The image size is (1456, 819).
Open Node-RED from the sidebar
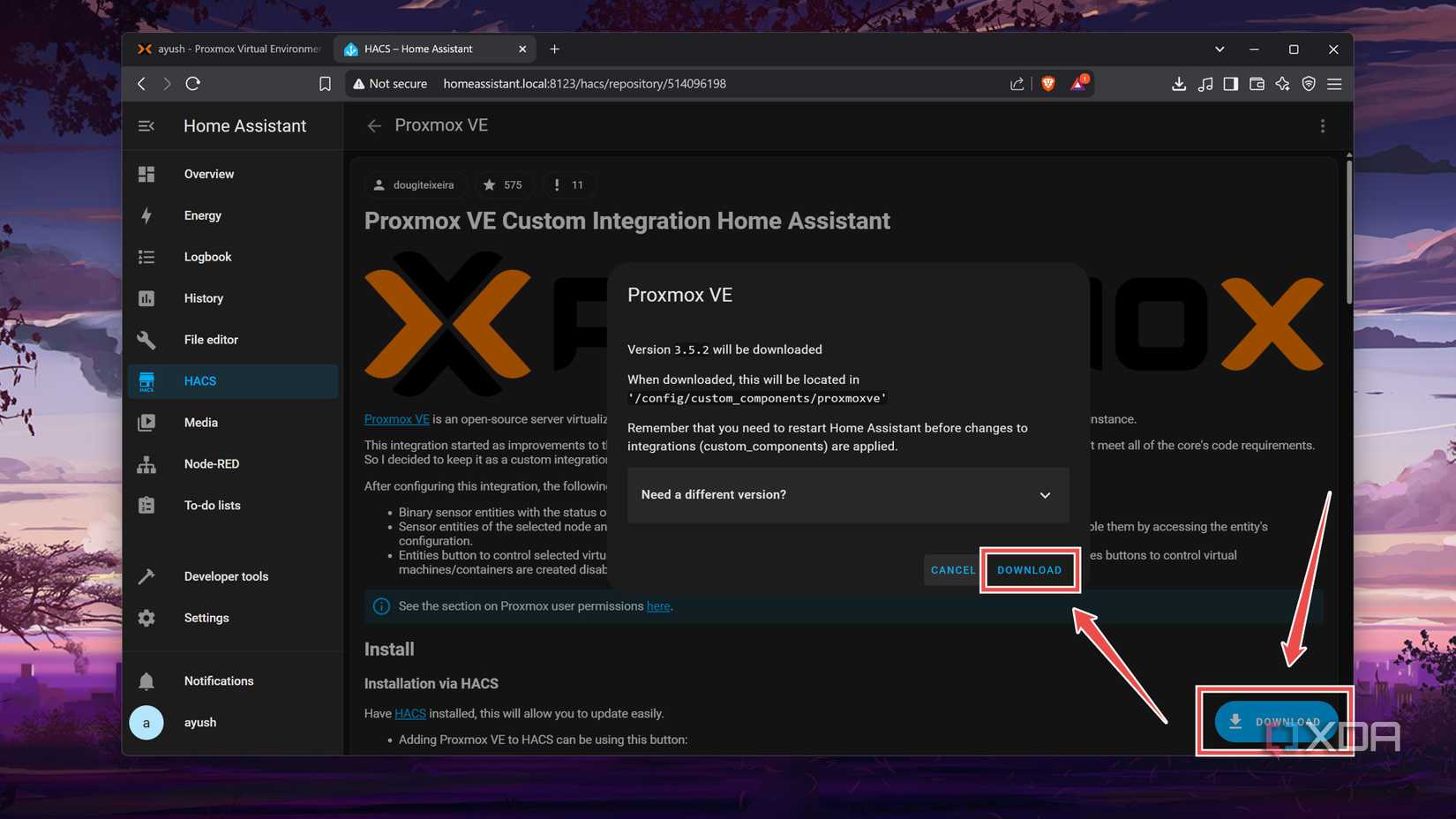click(x=212, y=463)
